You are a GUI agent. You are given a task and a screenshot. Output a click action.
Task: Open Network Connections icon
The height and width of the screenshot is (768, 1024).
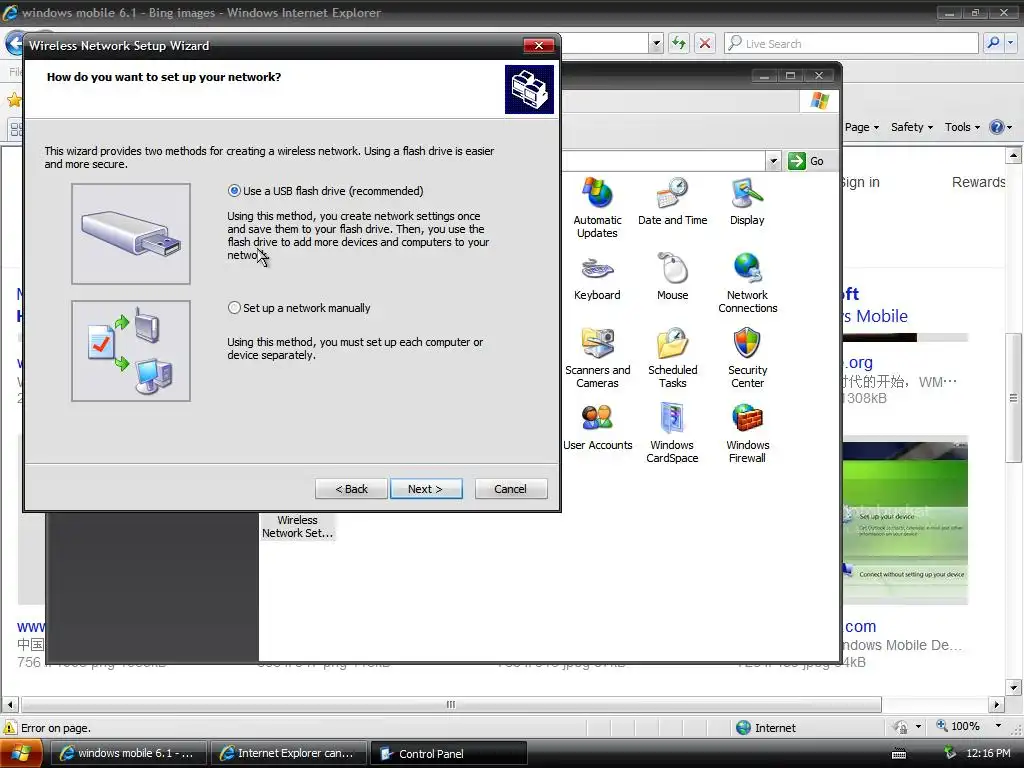click(747, 283)
